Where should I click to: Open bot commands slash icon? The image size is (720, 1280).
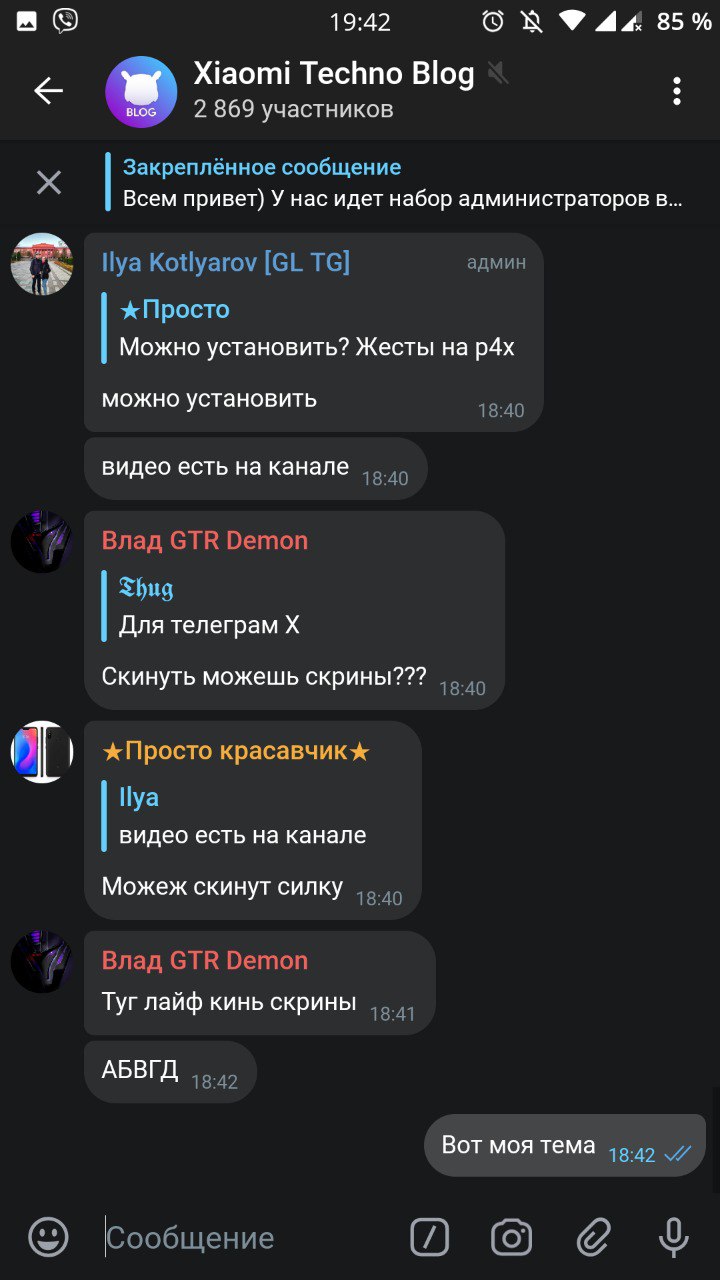tap(430, 1238)
